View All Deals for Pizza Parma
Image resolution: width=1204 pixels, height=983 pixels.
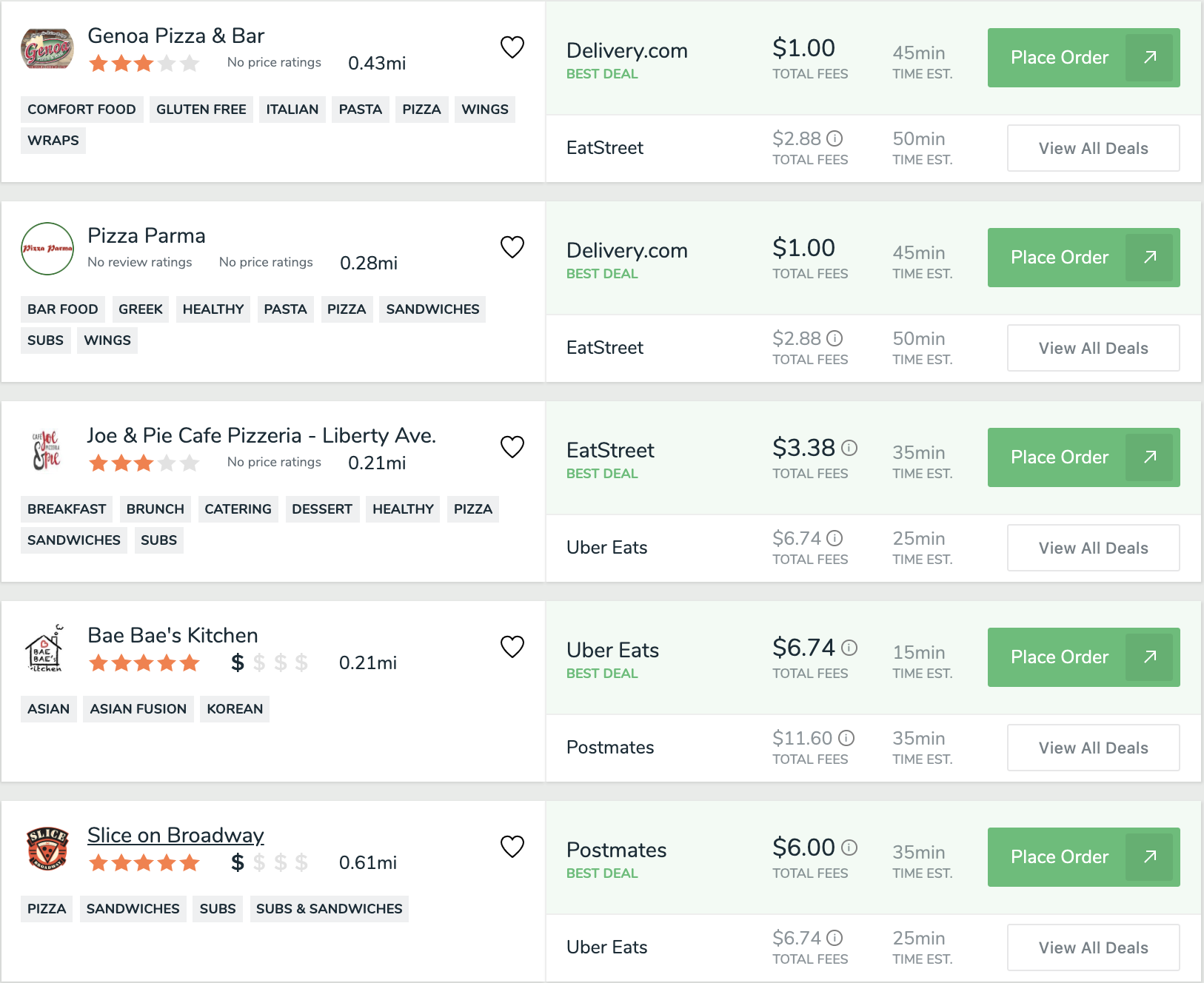(x=1093, y=348)
